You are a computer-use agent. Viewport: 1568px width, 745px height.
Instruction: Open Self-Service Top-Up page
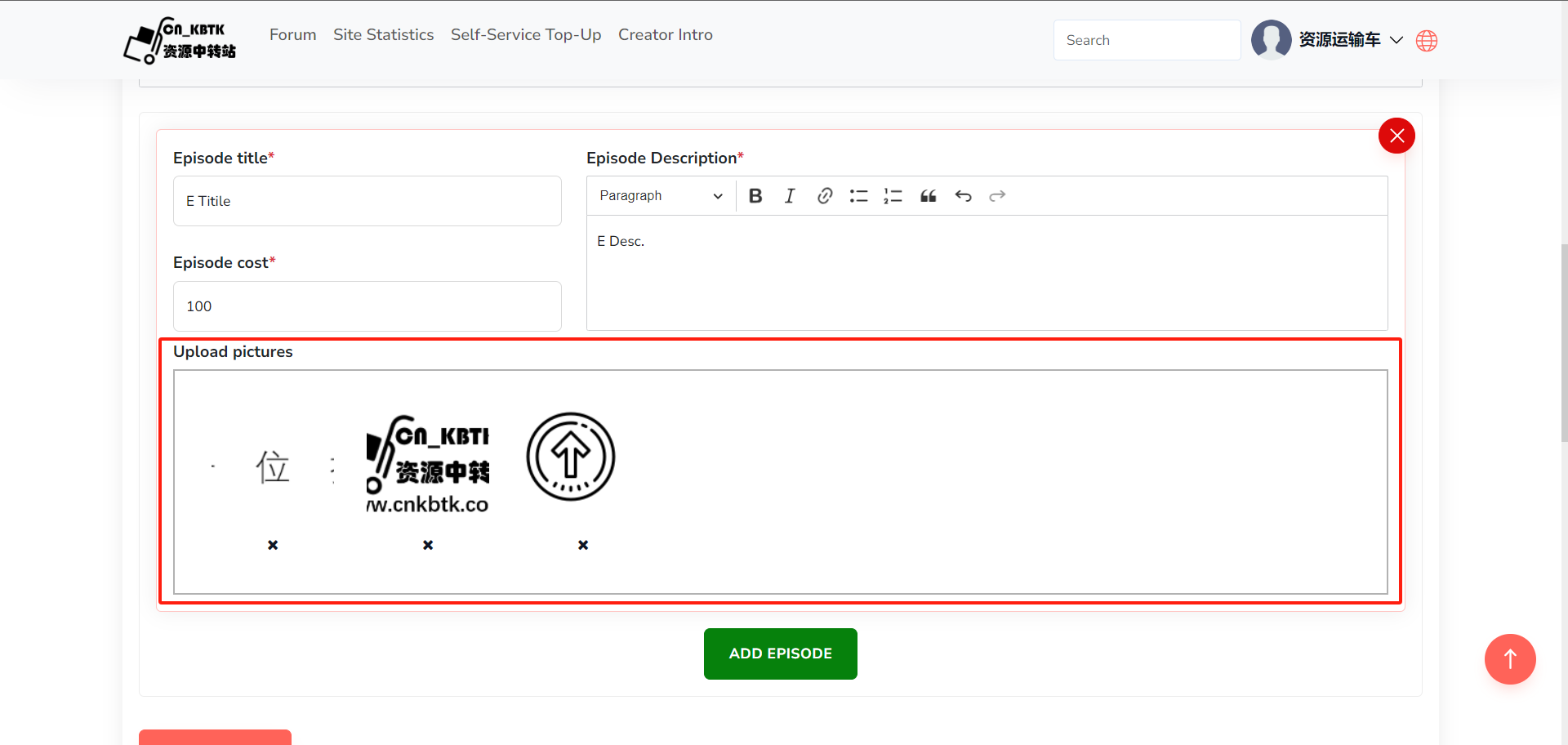(x=525, y=35)
